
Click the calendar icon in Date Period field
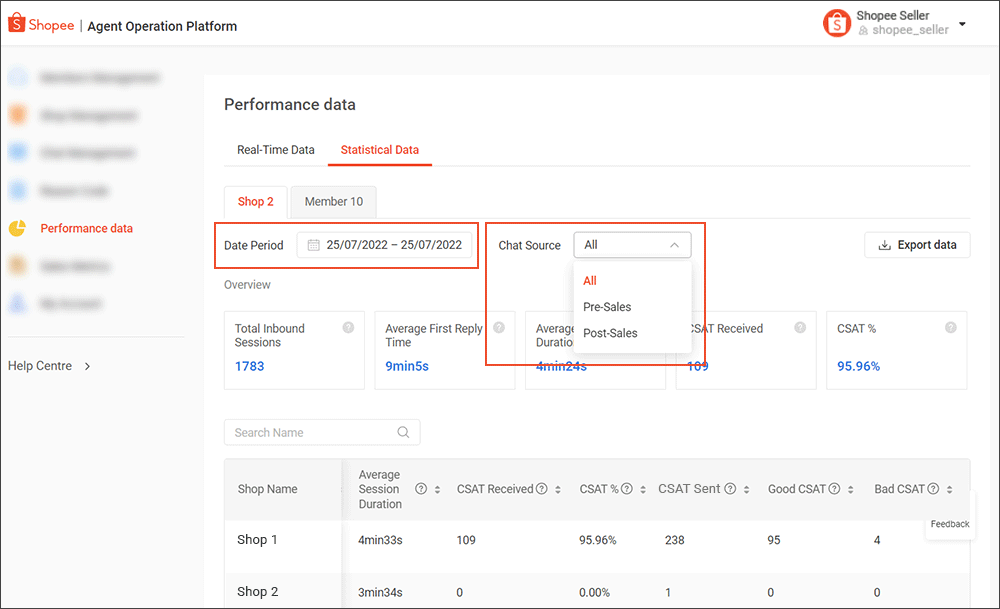(314, 244)
